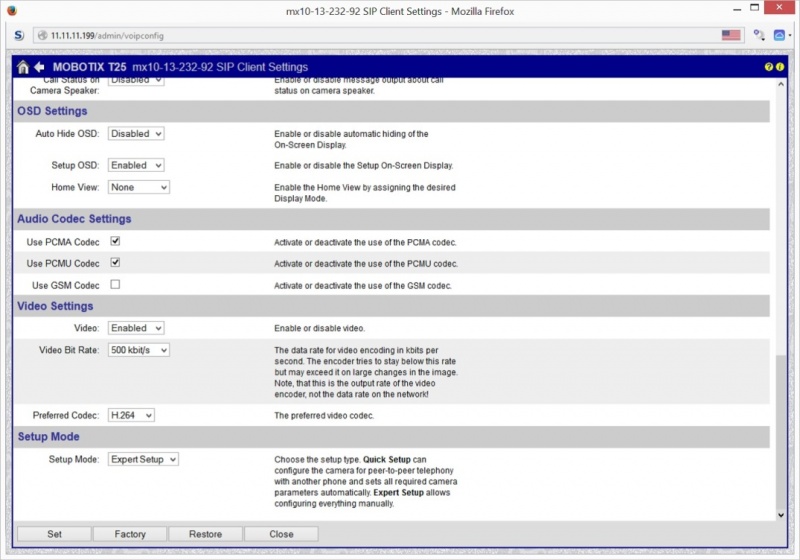Open the help question mark icon
The height and width of the screenshot is (560, 800).
(x=768, y=67)
